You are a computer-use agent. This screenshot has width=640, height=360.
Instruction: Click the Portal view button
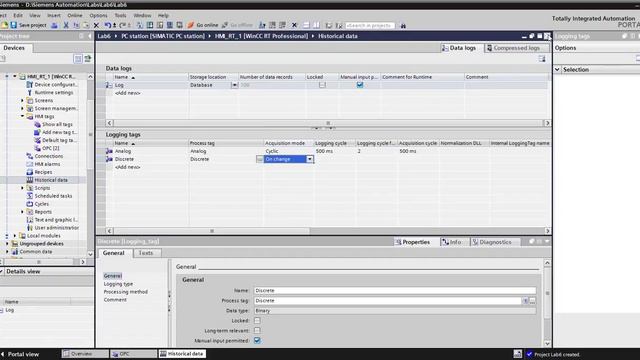pos(20,354)
